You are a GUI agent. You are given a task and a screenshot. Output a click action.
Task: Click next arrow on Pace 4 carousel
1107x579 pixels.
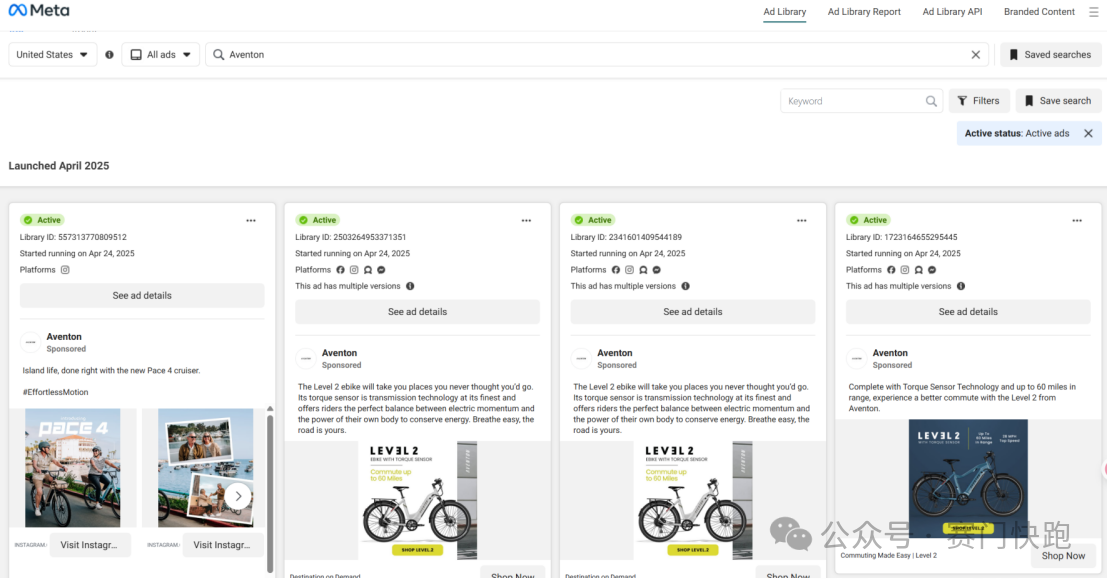[237, 495]
